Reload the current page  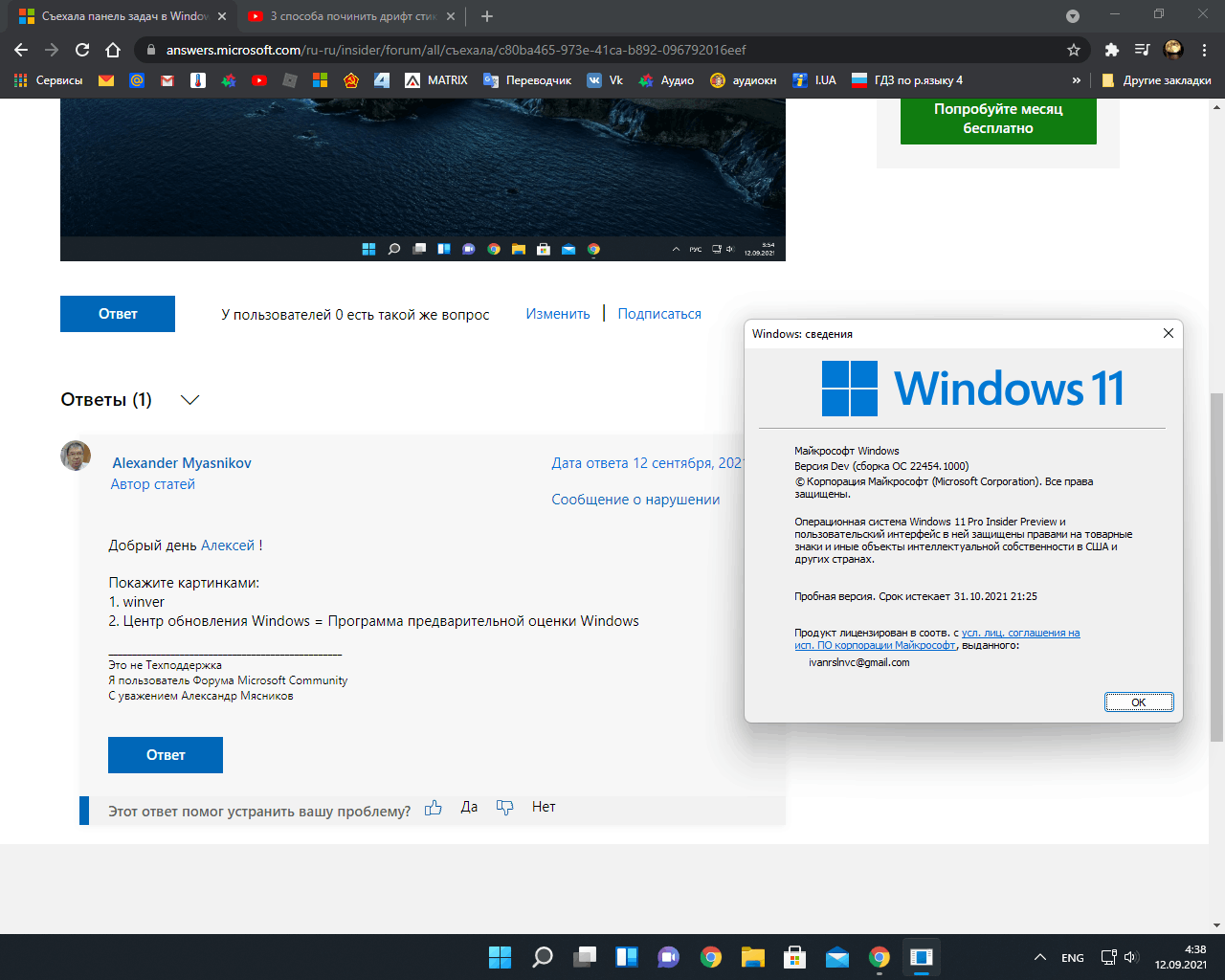(82, 50)
